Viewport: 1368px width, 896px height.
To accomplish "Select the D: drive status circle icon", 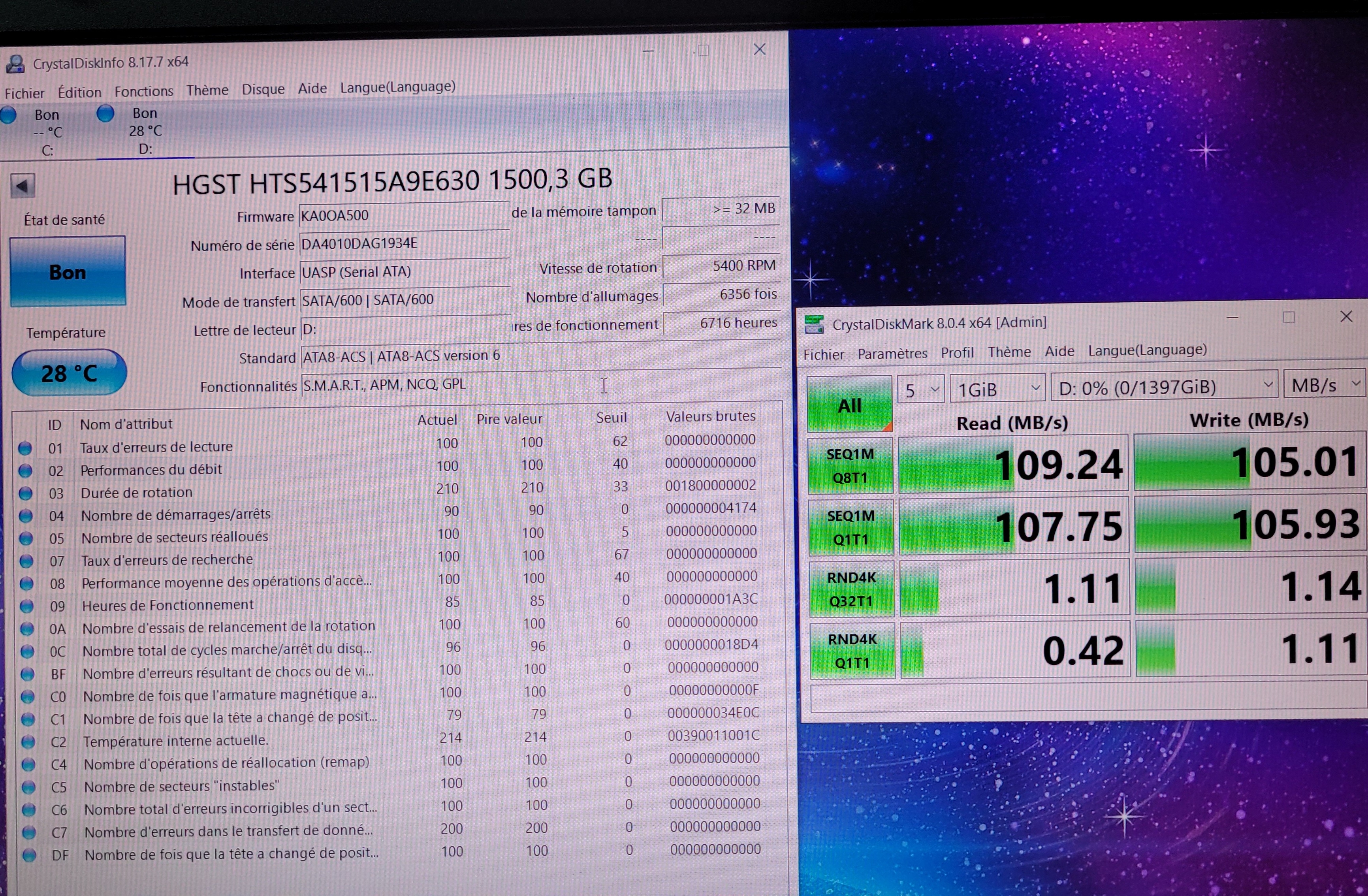I will (x=105, y=113).
